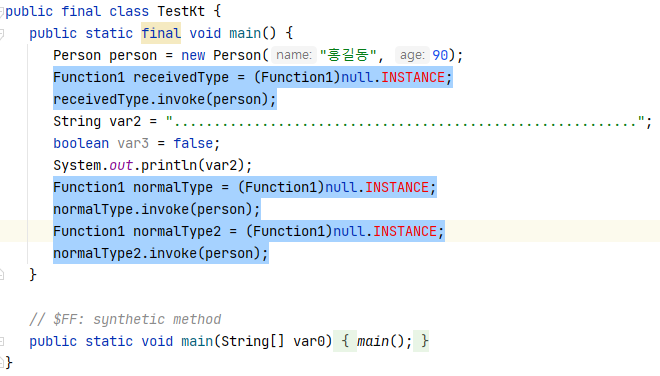Click the 'boolean' keyword
The image size is (660, 376).
click(81, 144)
